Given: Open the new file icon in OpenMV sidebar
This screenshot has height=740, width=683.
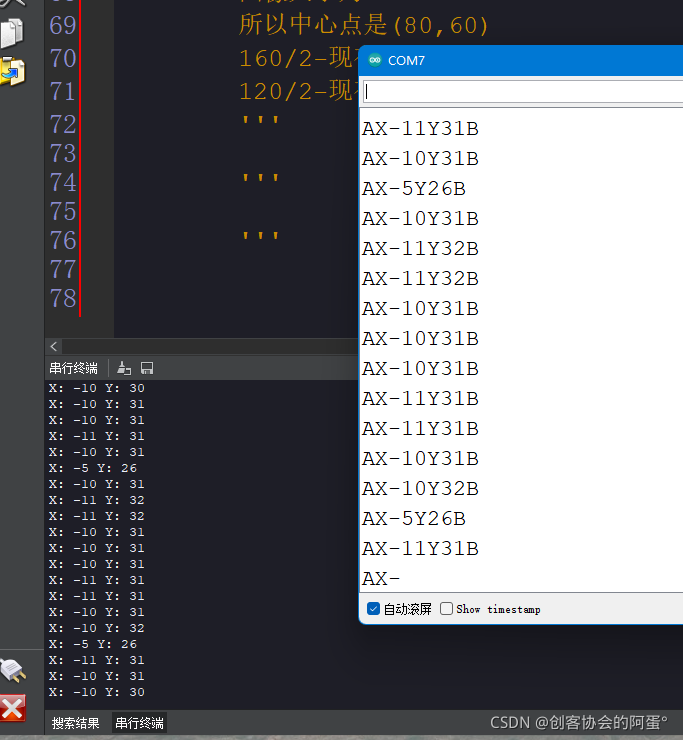Looking at the screenshot, I should [x=12, y=33].
